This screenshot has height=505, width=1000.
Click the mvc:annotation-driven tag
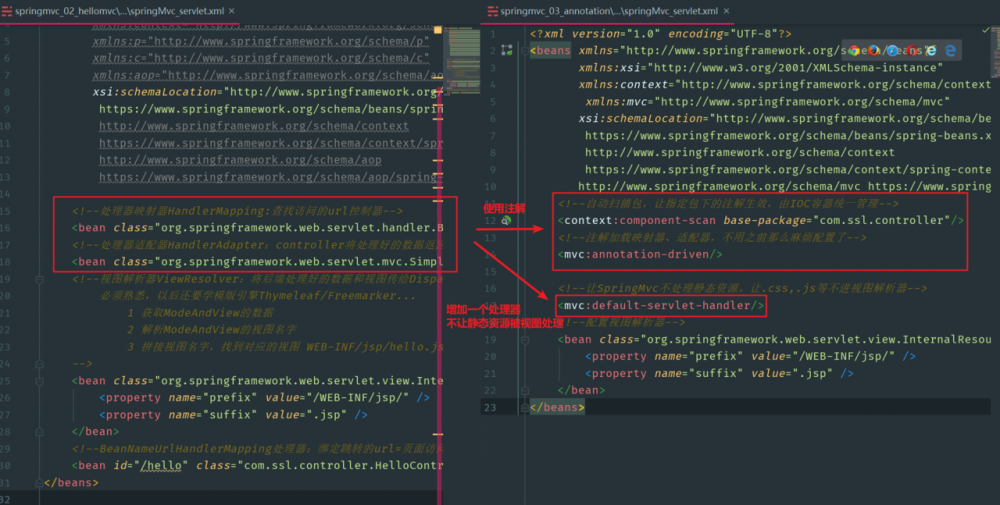(640, 254)
